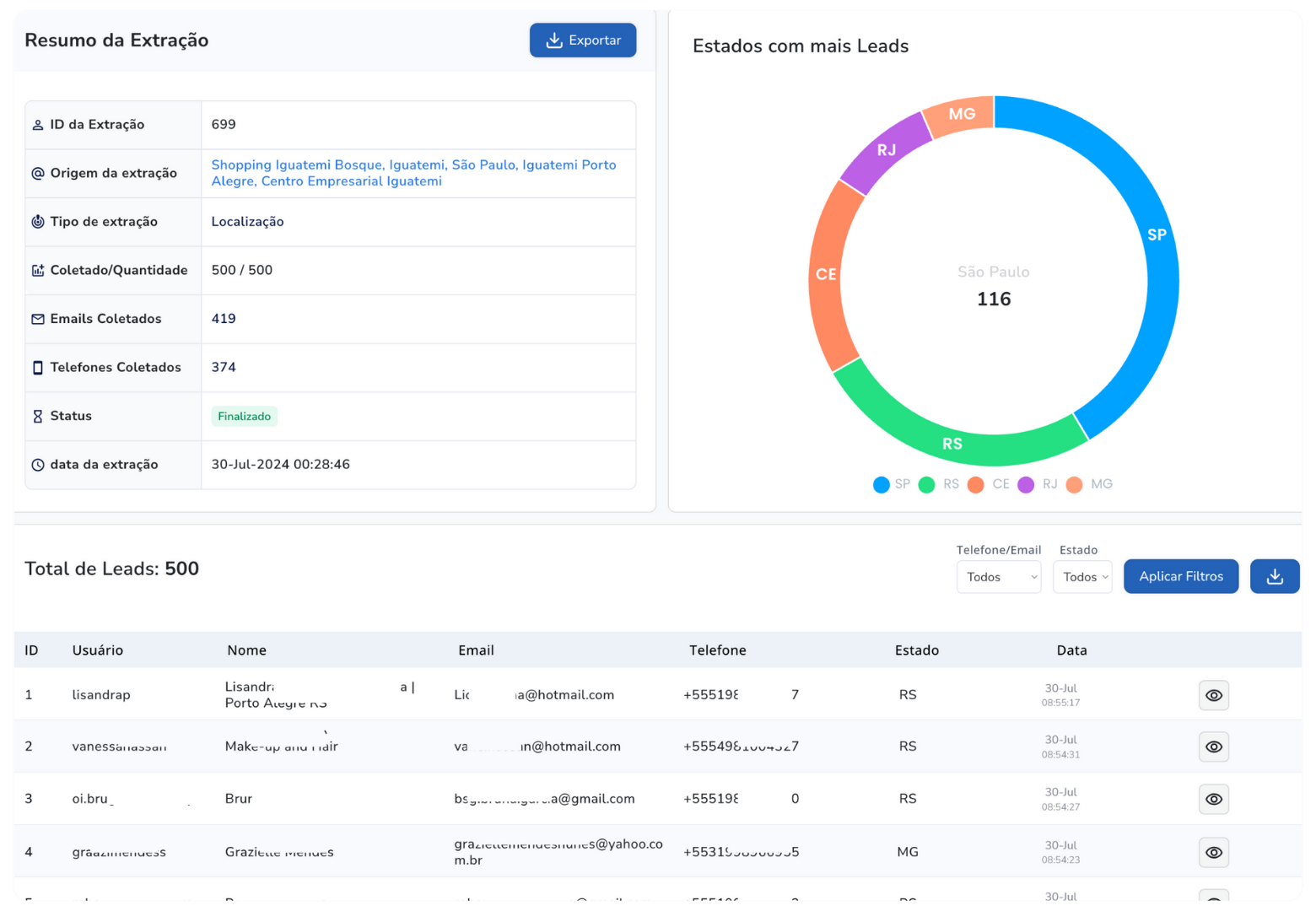Click the clock icon beside data da extração
The height and width of the screenshot is (911, 1316).
[x=38, y=465]
